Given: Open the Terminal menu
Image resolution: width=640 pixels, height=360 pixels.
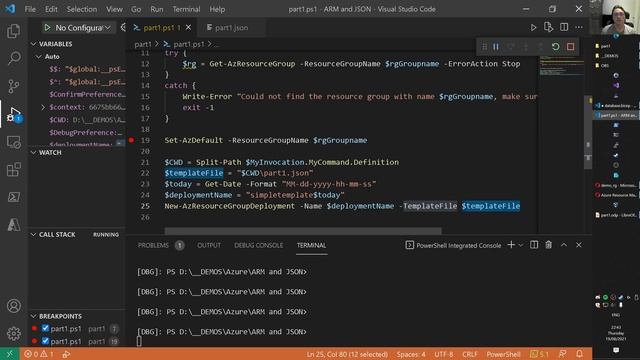Looking at the screenshot, I should tap(186, 9).
